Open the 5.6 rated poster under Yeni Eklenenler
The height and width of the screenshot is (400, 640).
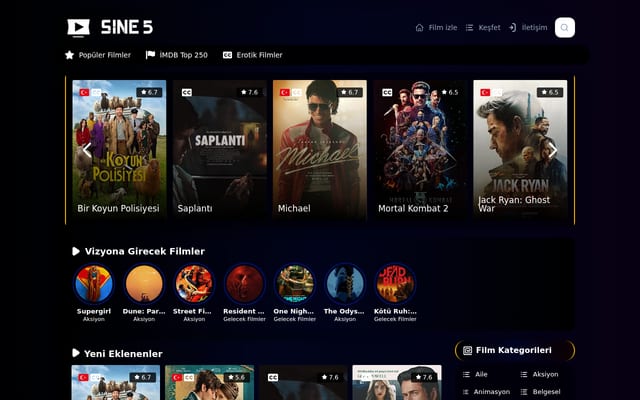[x=209, y=382]
